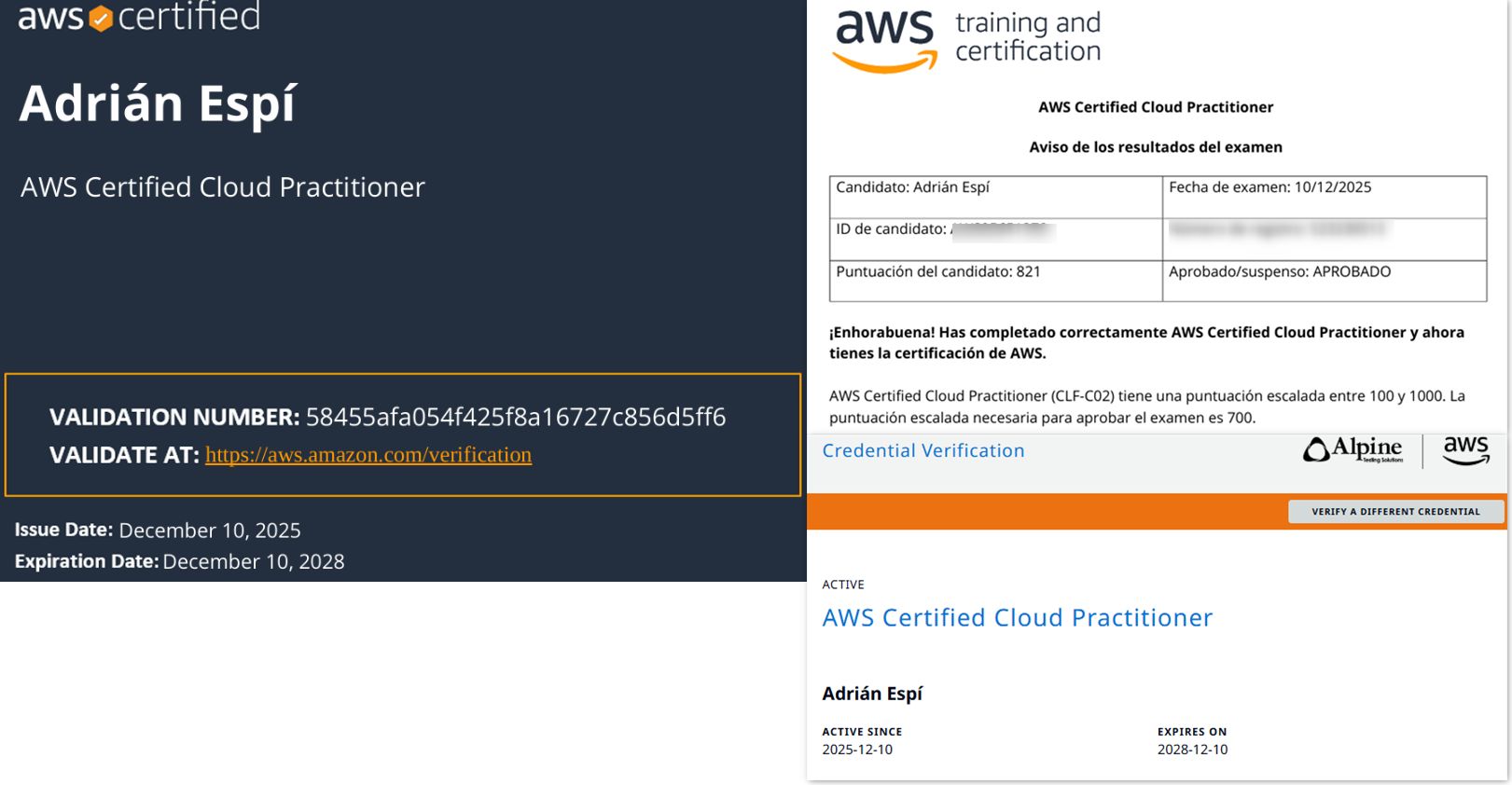The image size is (1512, 785).
Task: Click the blurred ID de candidato cell
Action: pyautogui.click(x=995, y=239)
